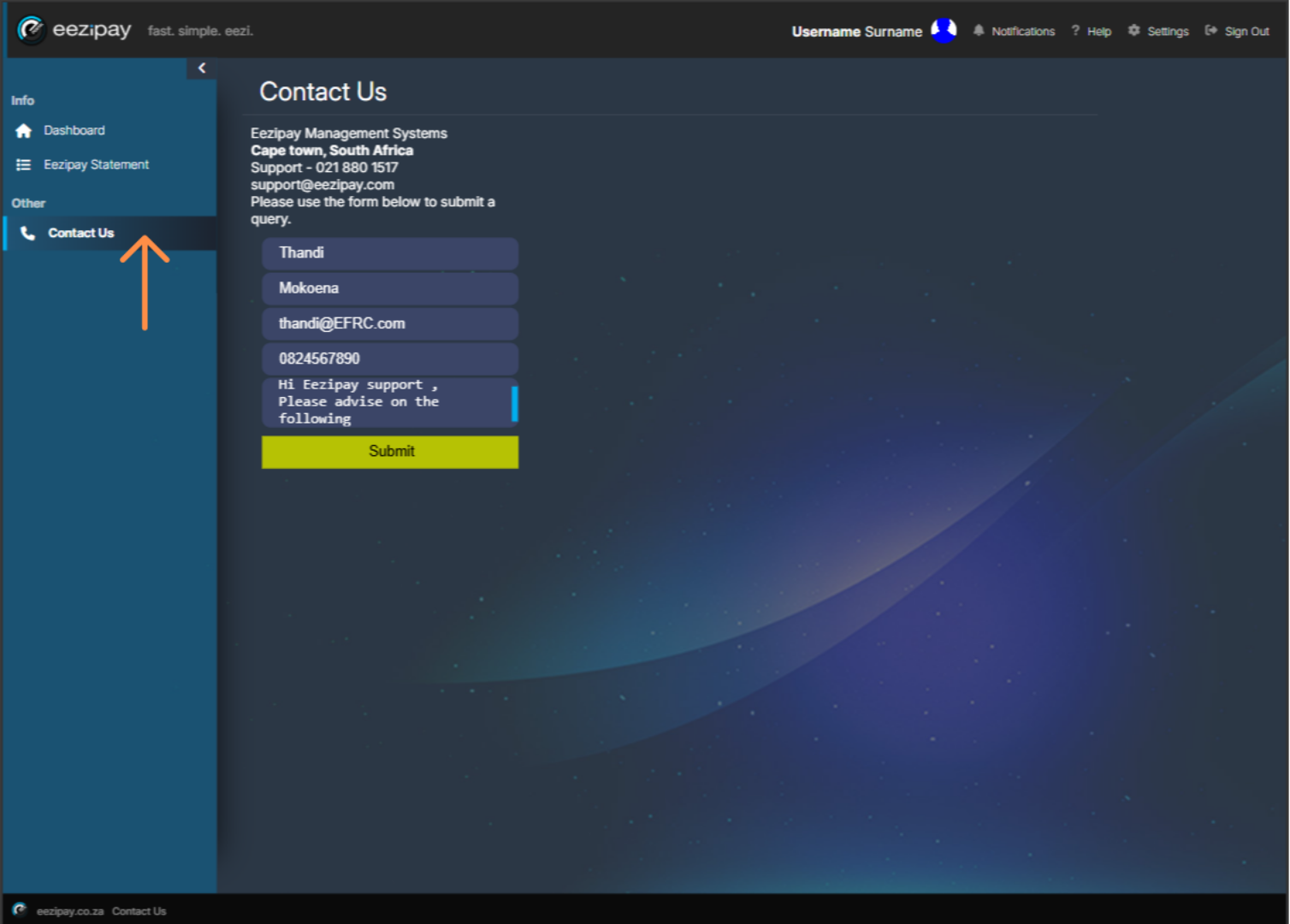1290x924 pixels.
Task: Click the surname field containing Mokoena
Action: click(390, 288)
